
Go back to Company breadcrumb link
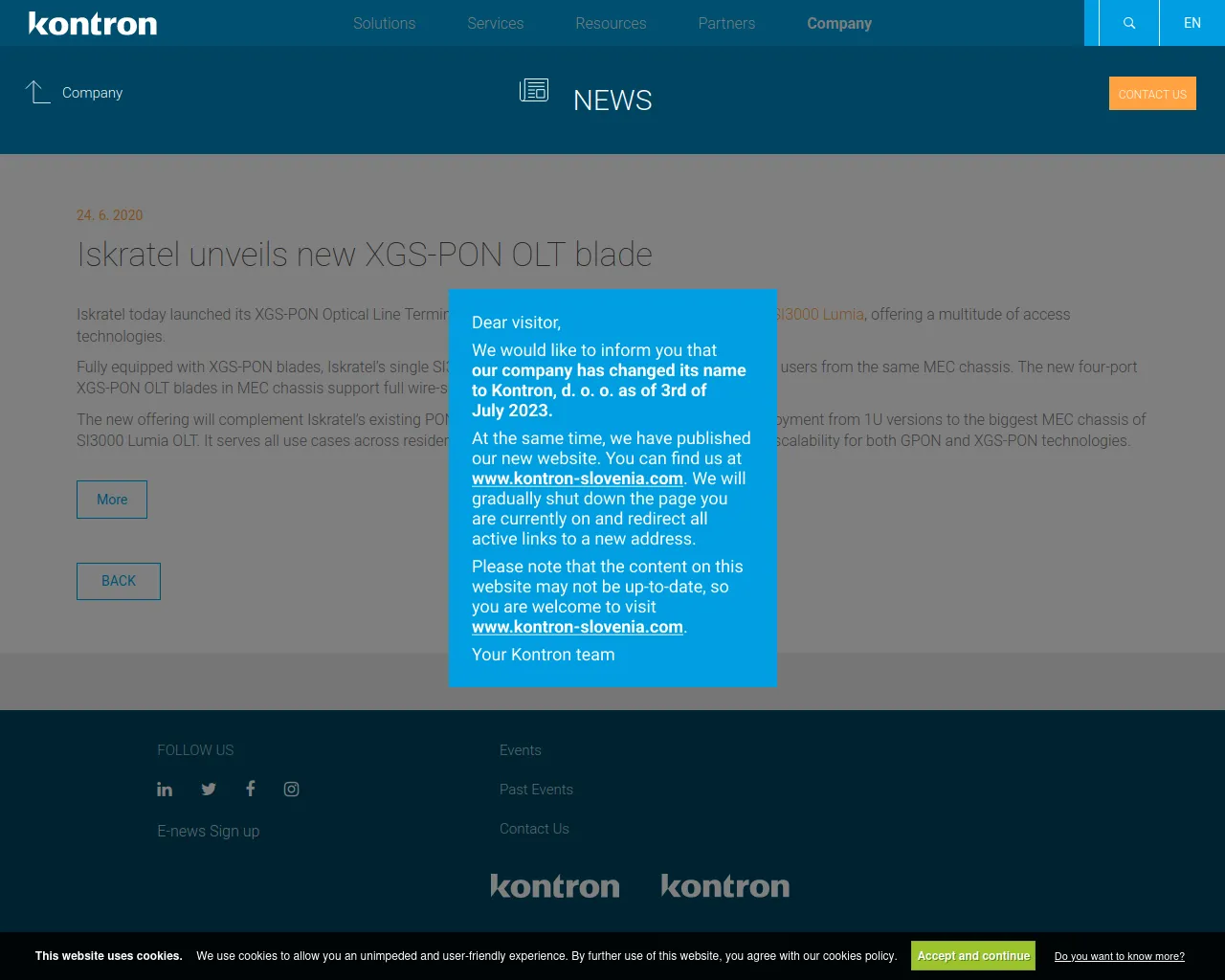click(x=93, y=93)
